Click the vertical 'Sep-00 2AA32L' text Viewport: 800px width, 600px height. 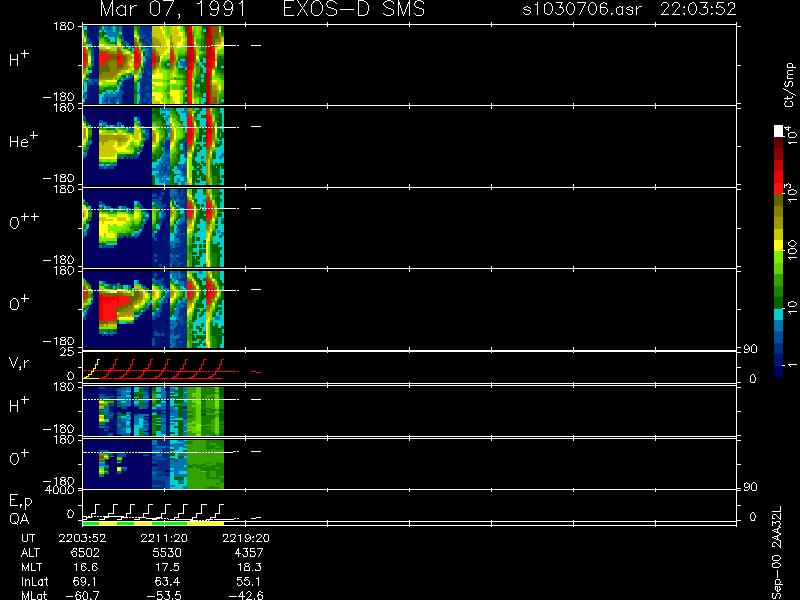click(x=777, y=553)
